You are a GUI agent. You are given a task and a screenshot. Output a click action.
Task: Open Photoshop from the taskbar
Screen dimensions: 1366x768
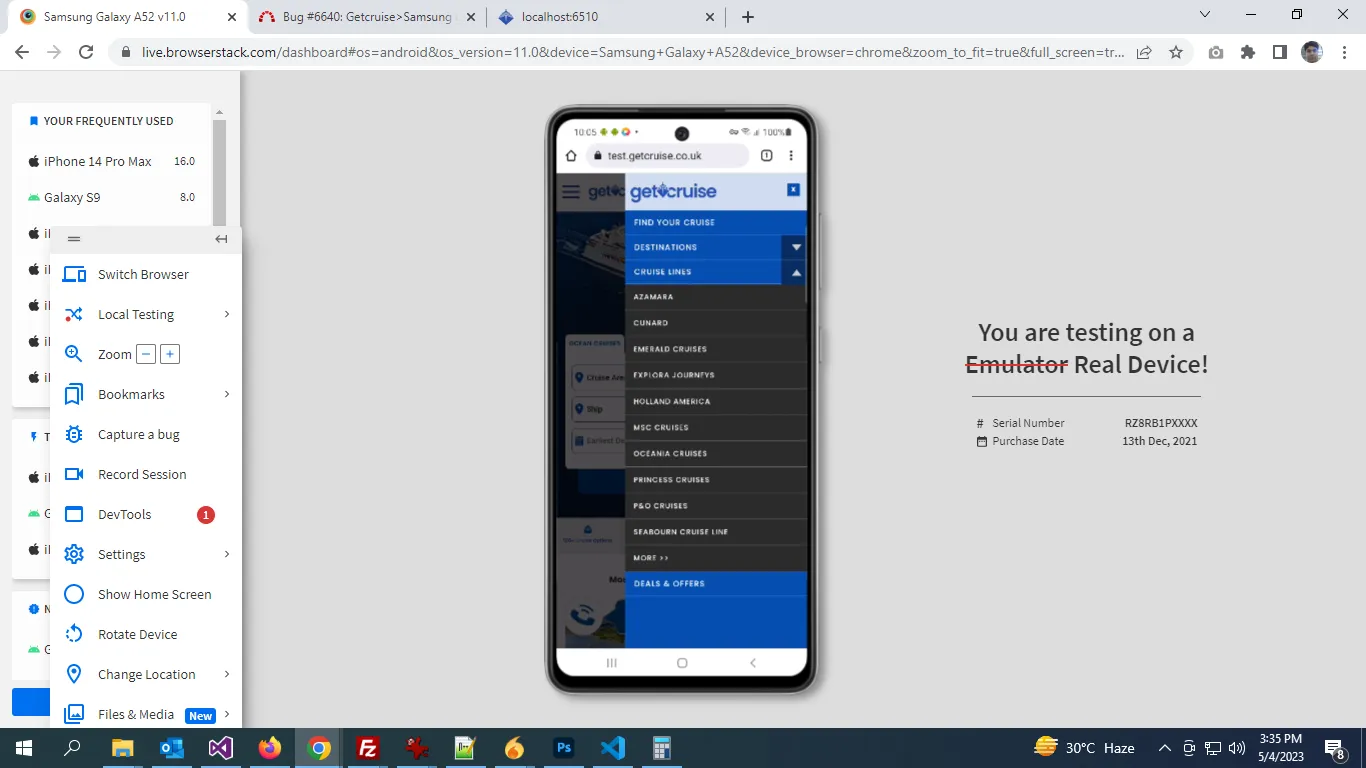pos(564,748)
